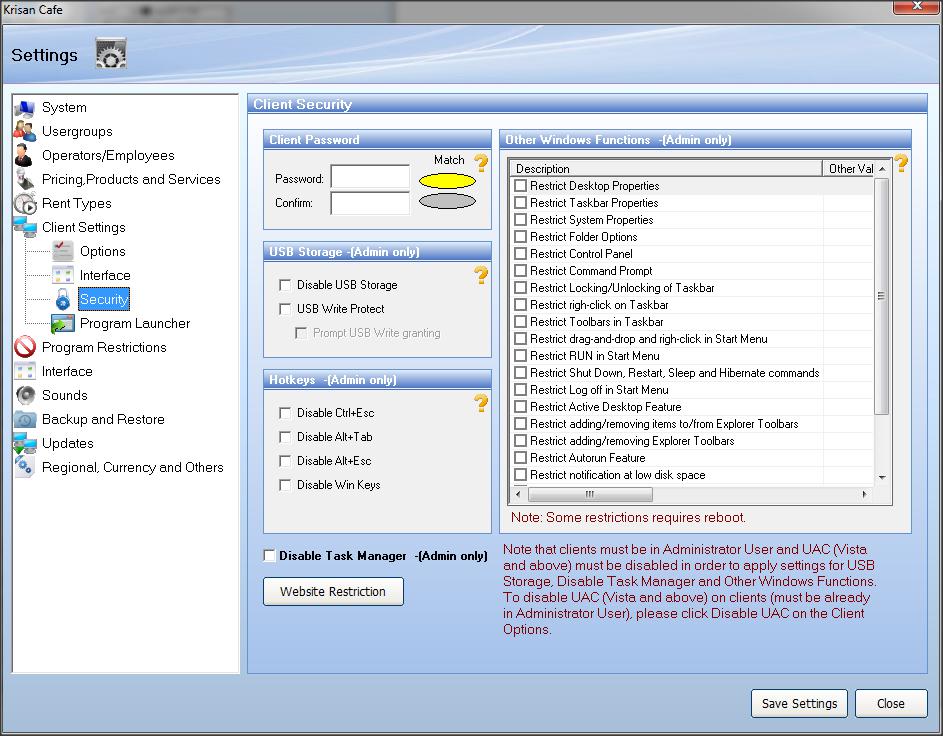
Task: Open help question mark for USB Storage
Action: (481, 275)
